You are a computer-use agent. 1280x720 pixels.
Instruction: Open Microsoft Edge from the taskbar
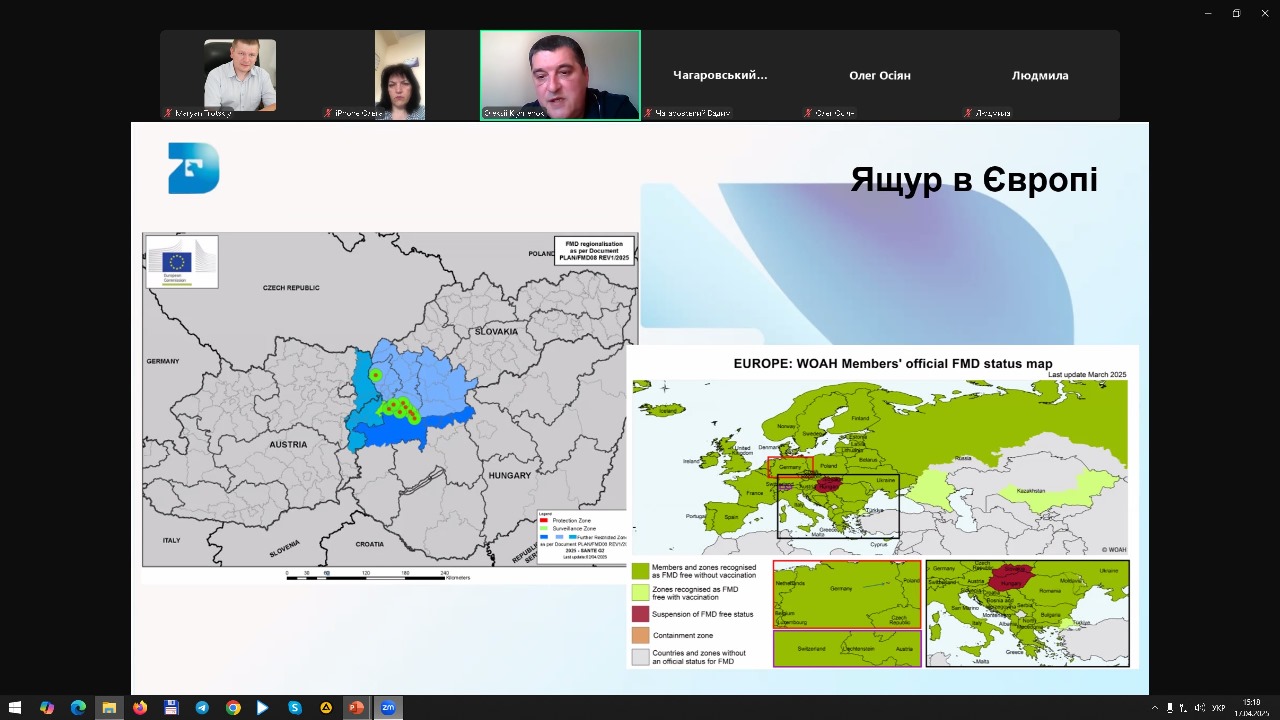click(x=78, y=707)
